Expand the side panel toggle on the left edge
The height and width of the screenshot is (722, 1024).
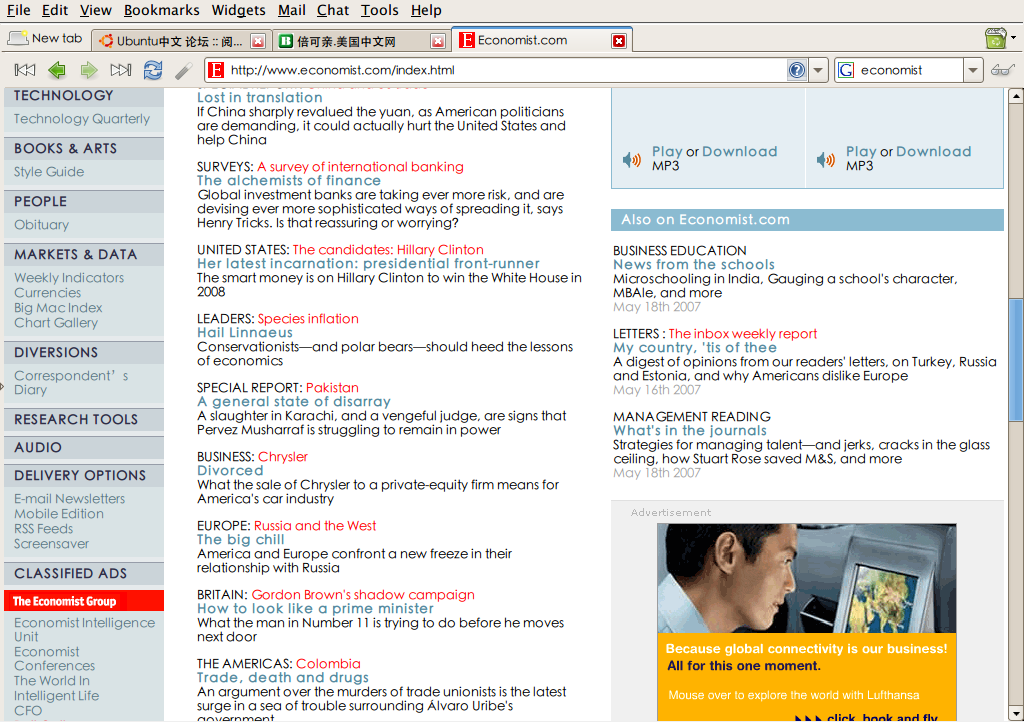pyautogui.click(x=2, y=387)
